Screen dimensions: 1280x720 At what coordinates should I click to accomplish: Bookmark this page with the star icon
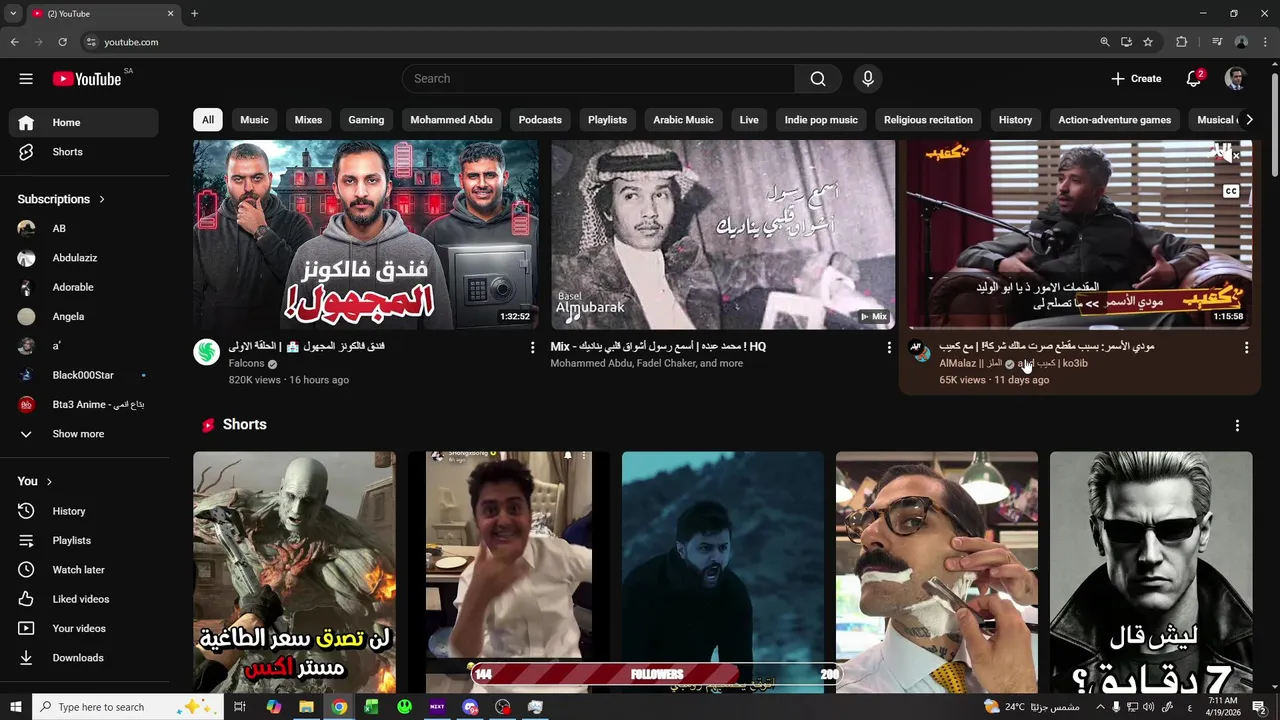tap(1148, 42)
